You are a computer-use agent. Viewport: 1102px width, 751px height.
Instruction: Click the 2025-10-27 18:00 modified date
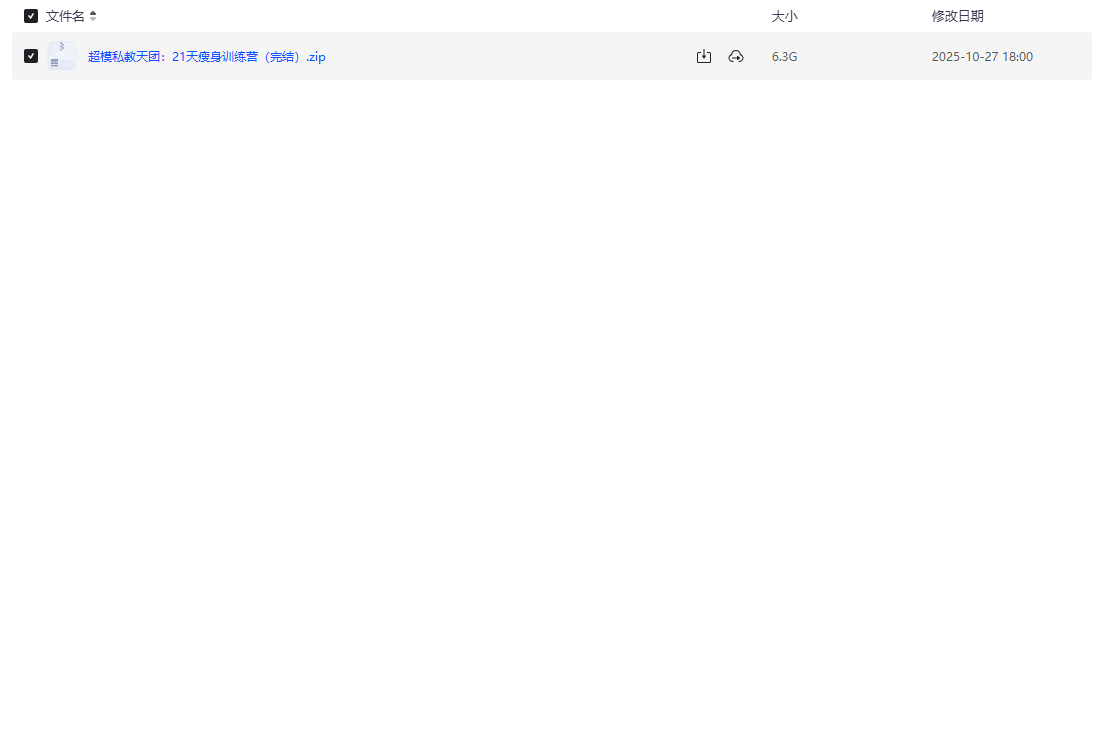tap(981, 57)
